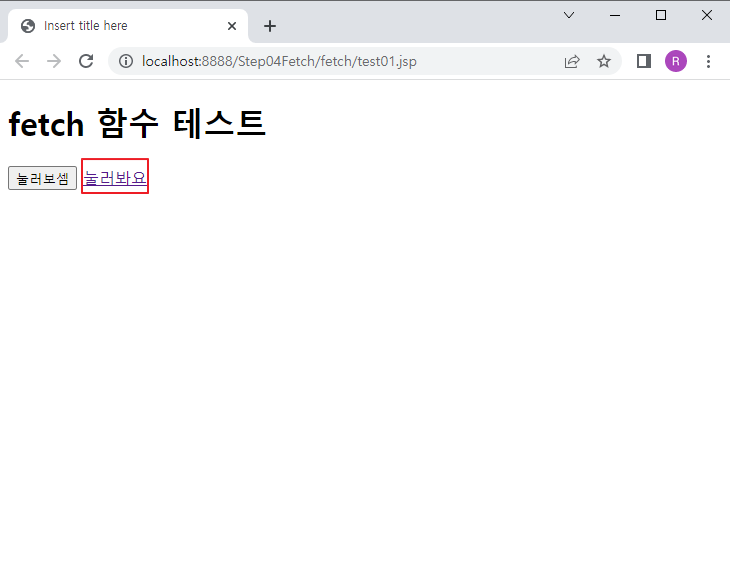Click the 눌러보셈 button
The height and width of the screenshot is (569, 730).
tap(42, 178)
